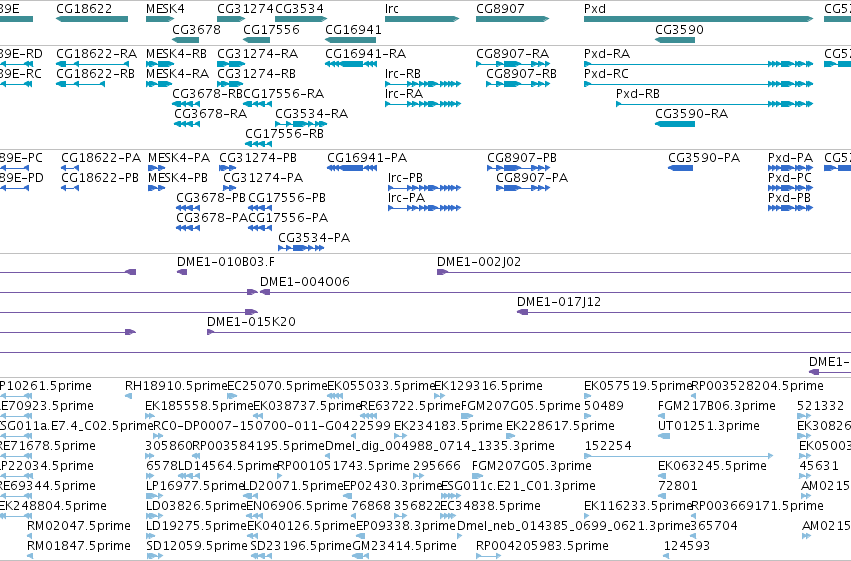This screenshot has height=561, width=851.
Task: Click EST EK063245.5prime
Action: [x=662, y=476]
